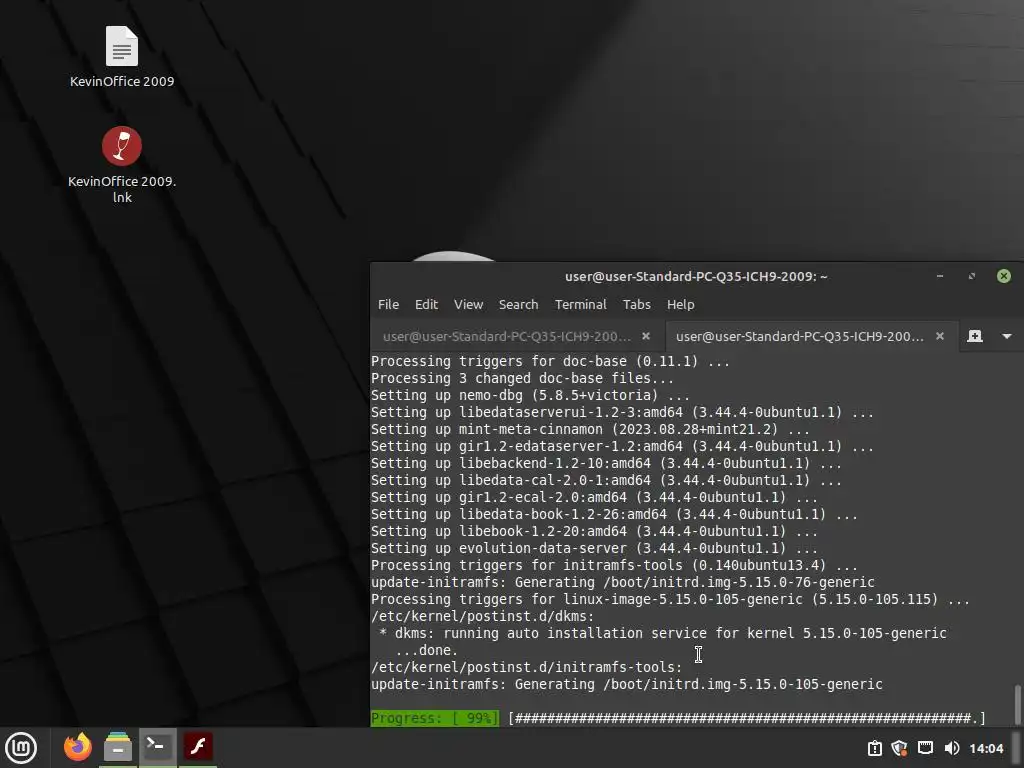Viewport: 1024px width, 768px height.
Task: Open the Terminal menu
Action: click(581, 304)
